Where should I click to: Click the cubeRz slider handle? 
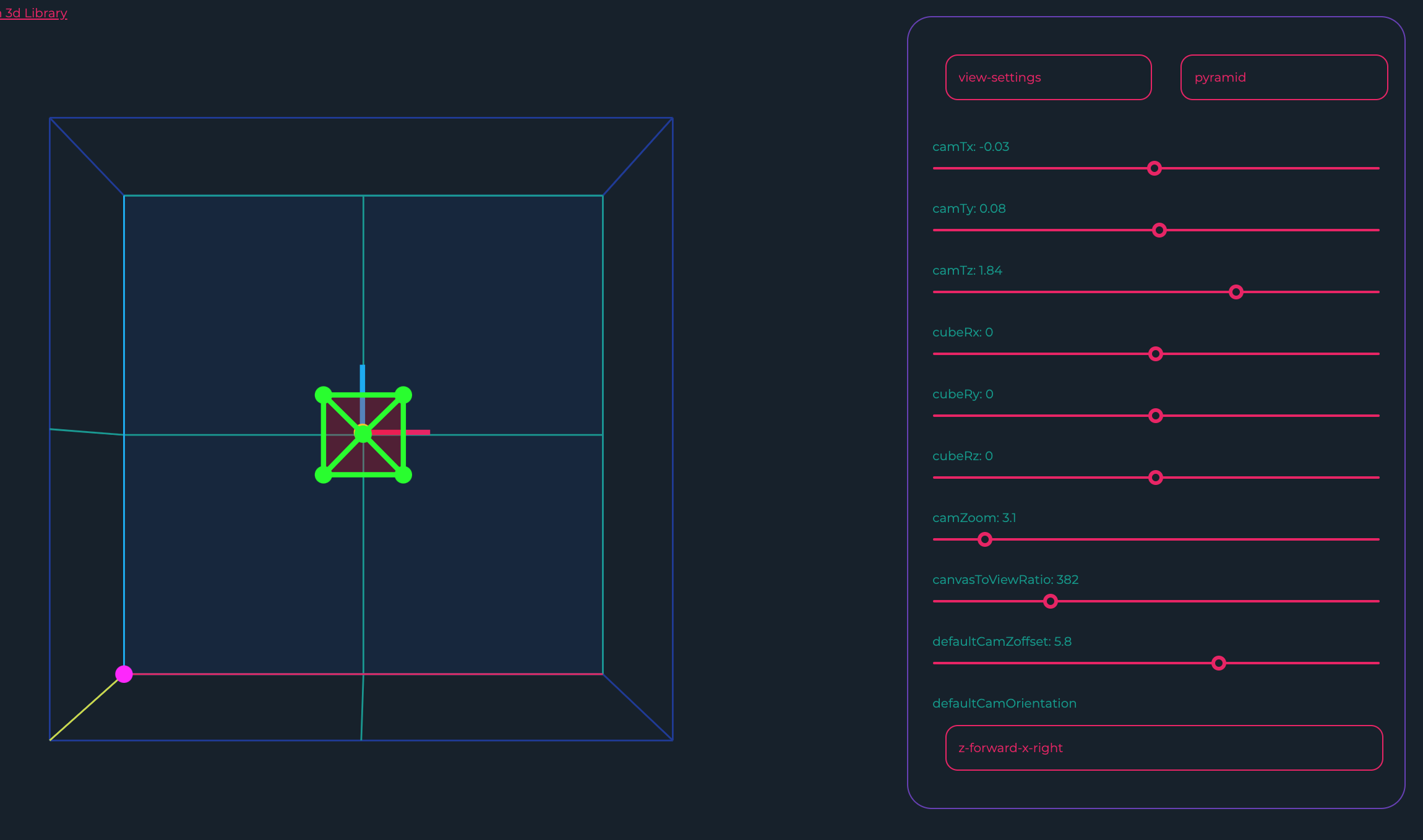click(1155, 478)
